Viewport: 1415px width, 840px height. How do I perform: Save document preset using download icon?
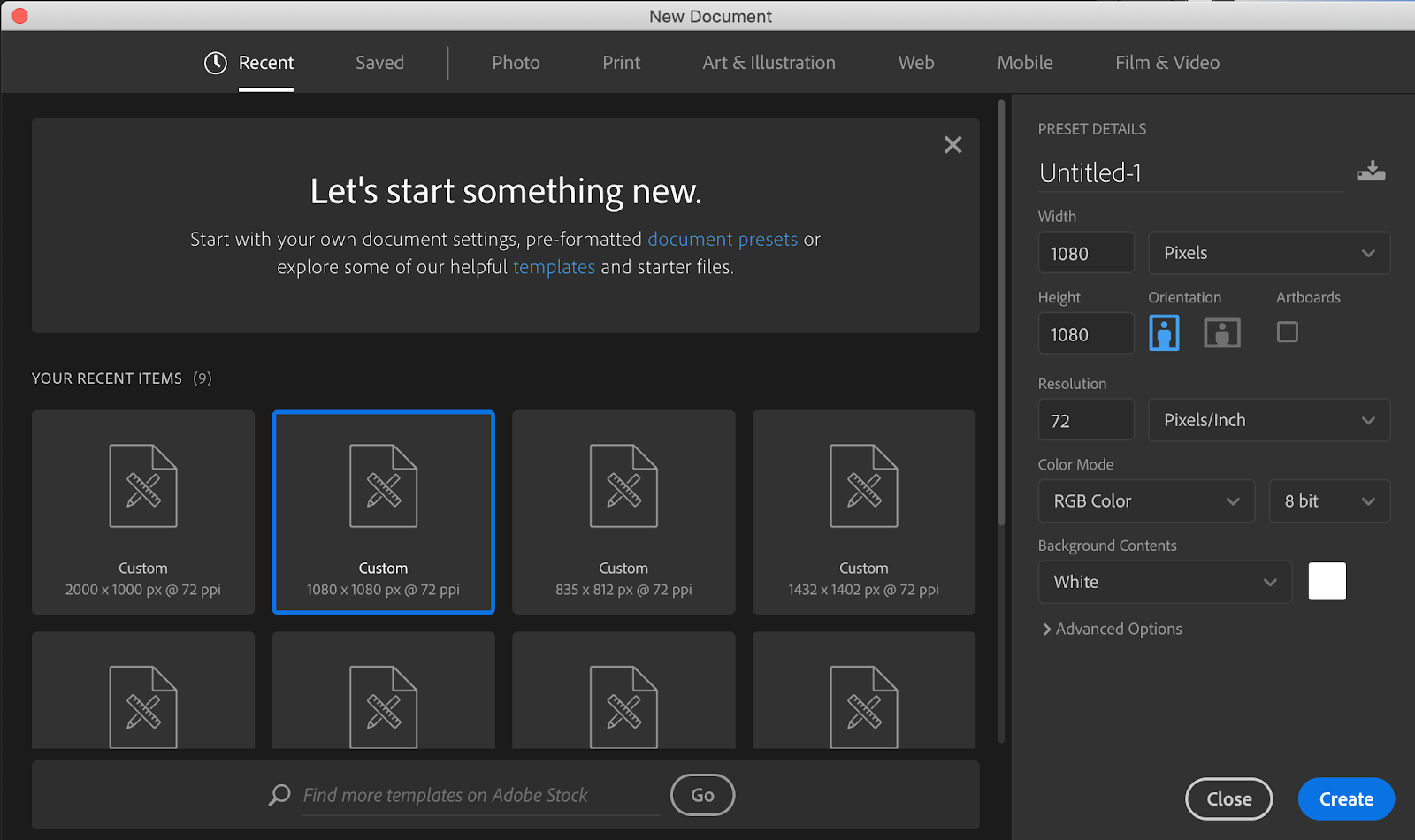(x=1371, y=172)
